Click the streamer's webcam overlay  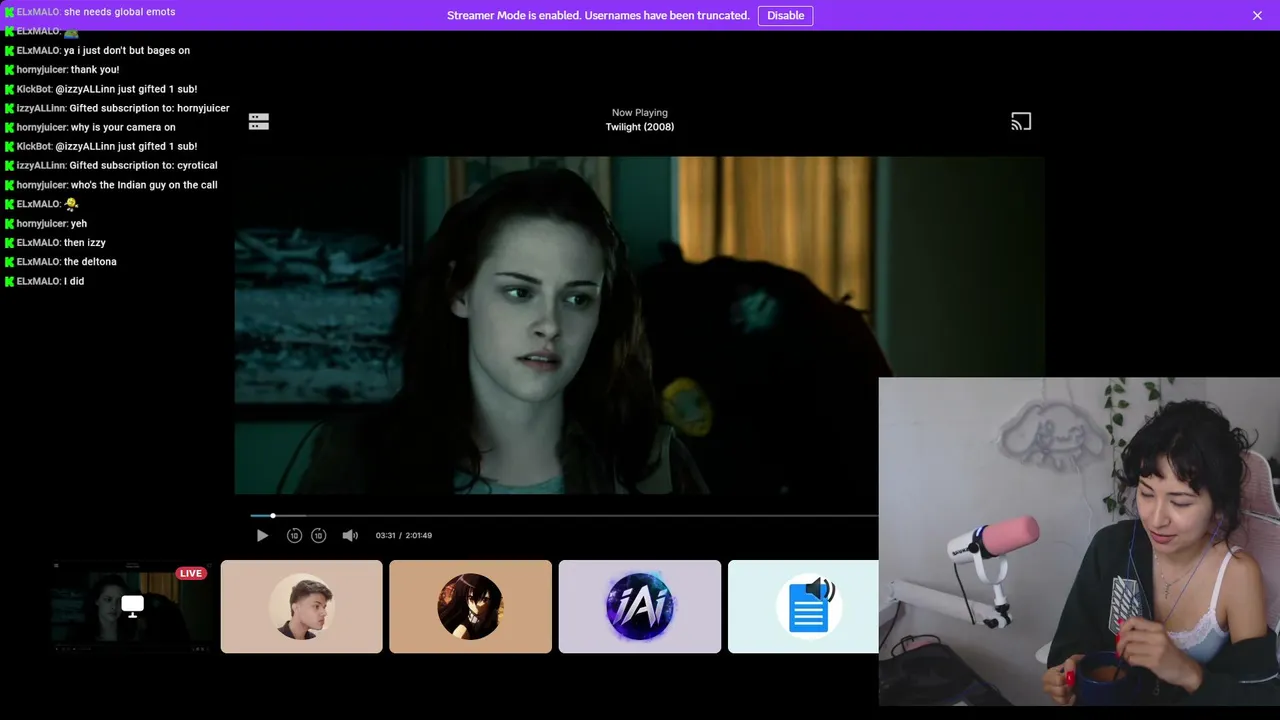coord(1079,541)
